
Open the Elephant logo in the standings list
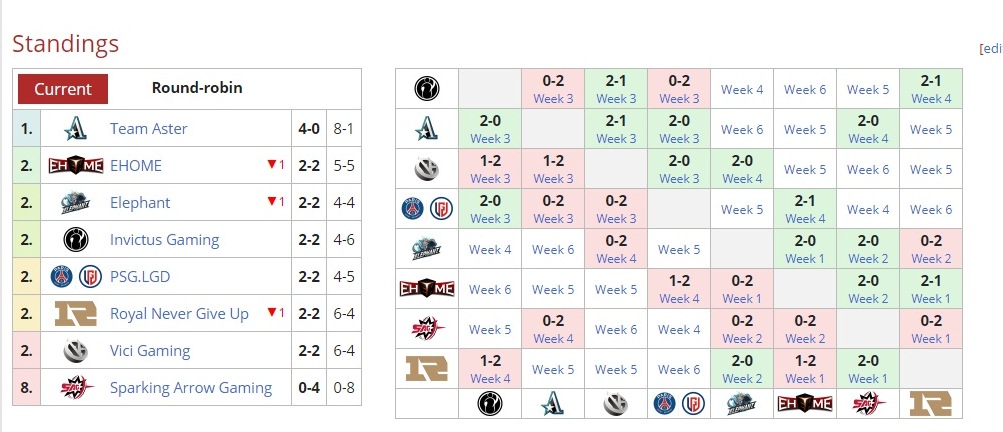coord(76,203)
